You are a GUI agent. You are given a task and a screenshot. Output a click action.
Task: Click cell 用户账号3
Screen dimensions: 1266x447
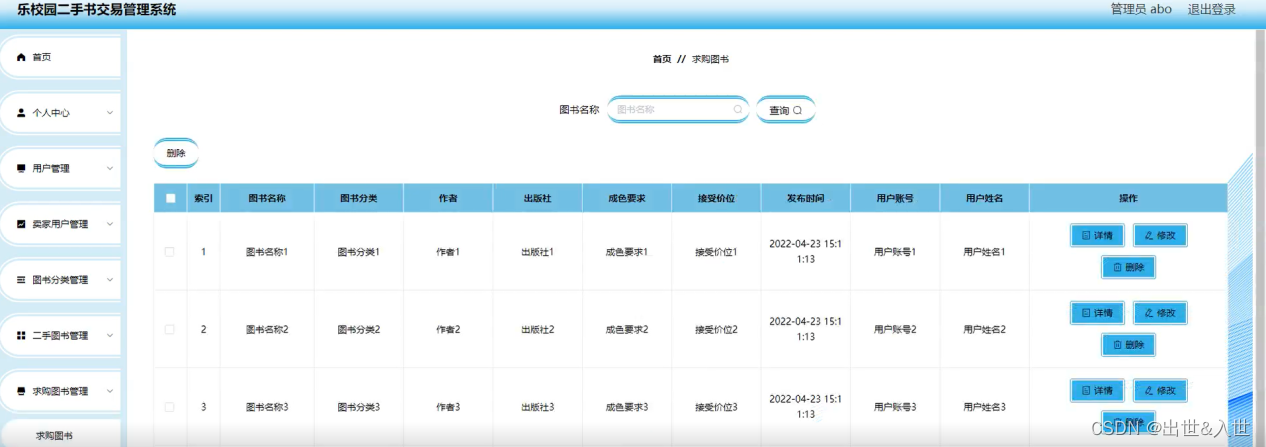coord(895,407)
